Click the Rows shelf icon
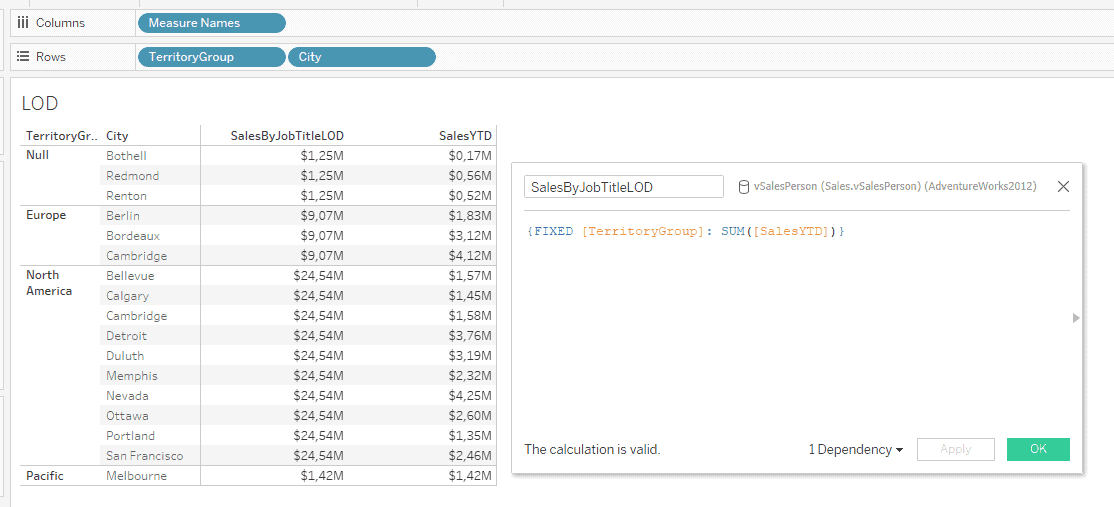The width and height of the screenshot is (1114, 507). tap(23, 57)
